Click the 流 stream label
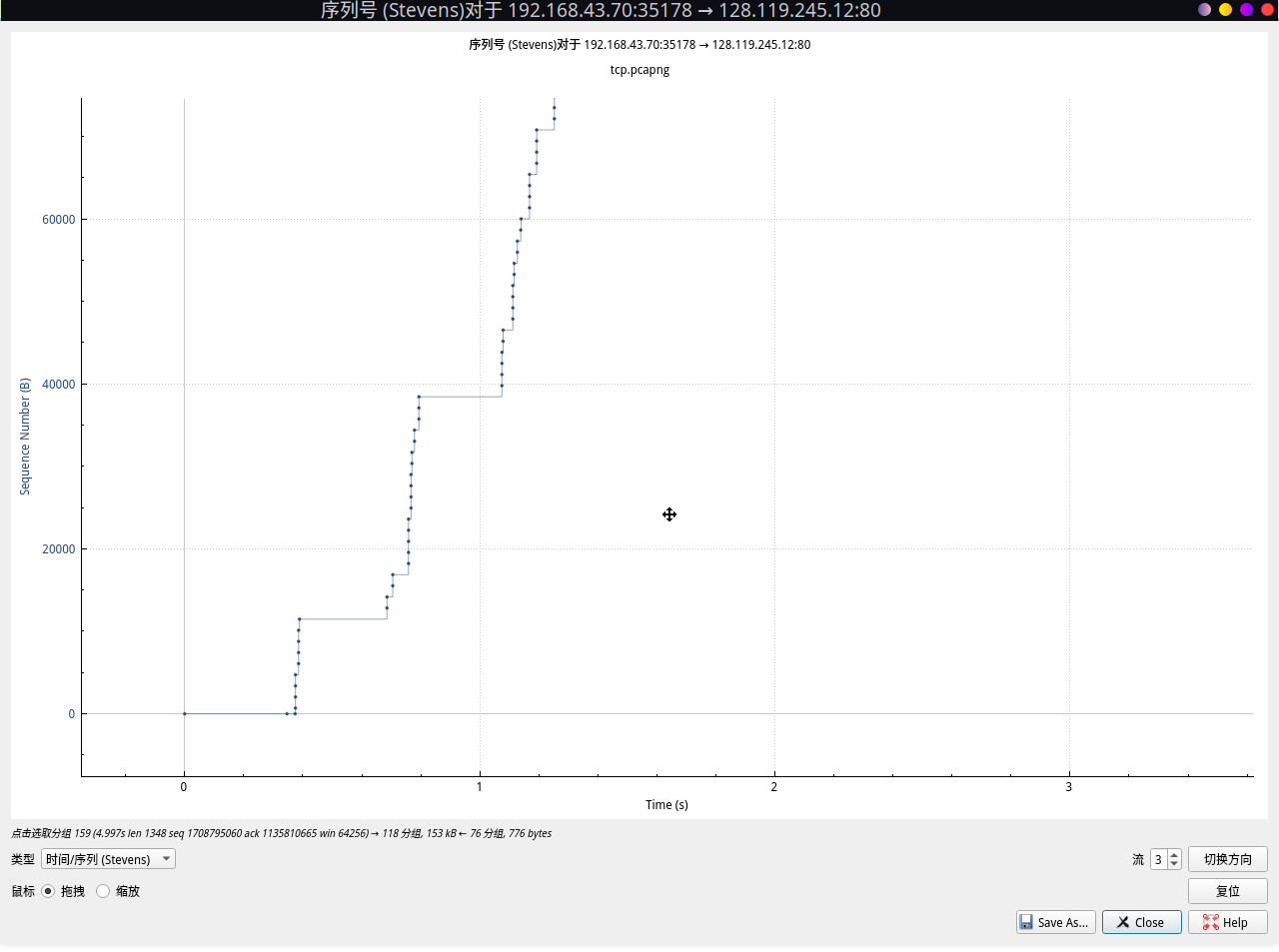The image size is (1279, 952). point(1138,859)
